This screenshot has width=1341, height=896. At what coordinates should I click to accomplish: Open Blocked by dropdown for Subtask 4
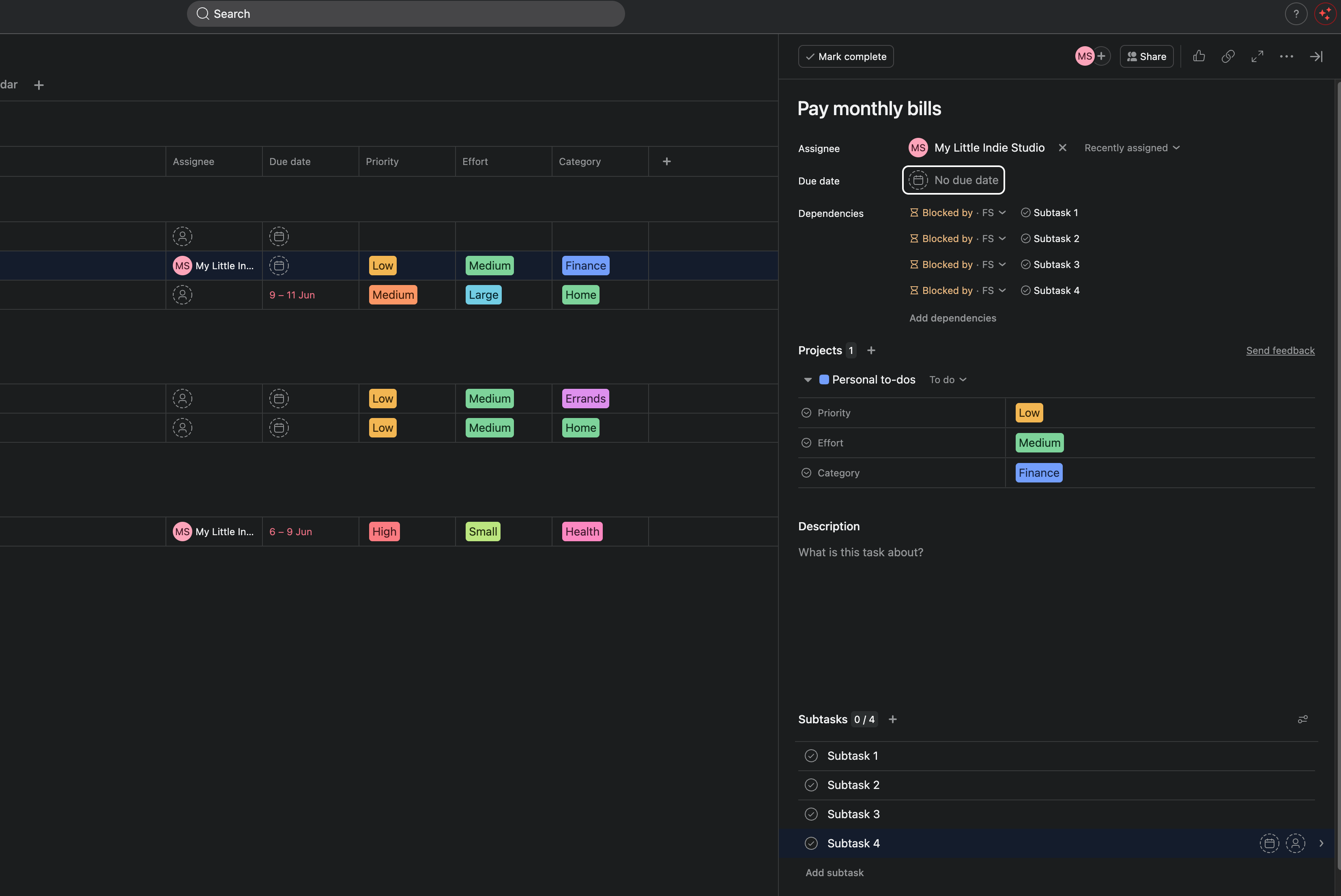pyautogui.click(x=957, y=290)
